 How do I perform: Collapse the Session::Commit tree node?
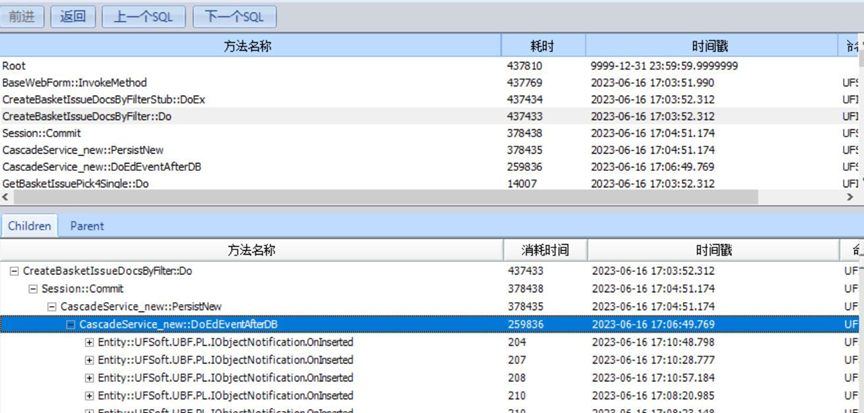pyautogui.click(x=33, y=289)
